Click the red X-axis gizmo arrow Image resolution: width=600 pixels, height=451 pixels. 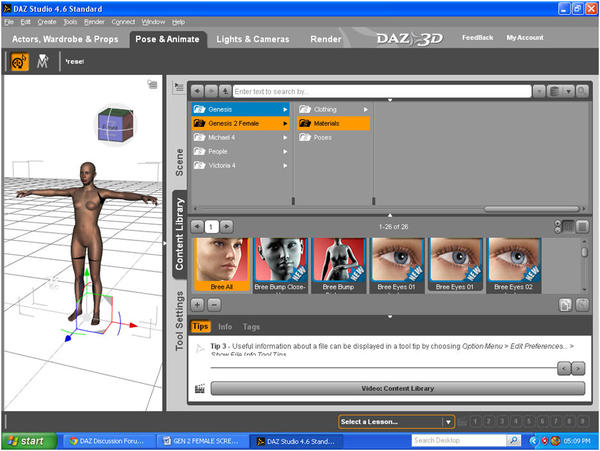coord(133,326)
